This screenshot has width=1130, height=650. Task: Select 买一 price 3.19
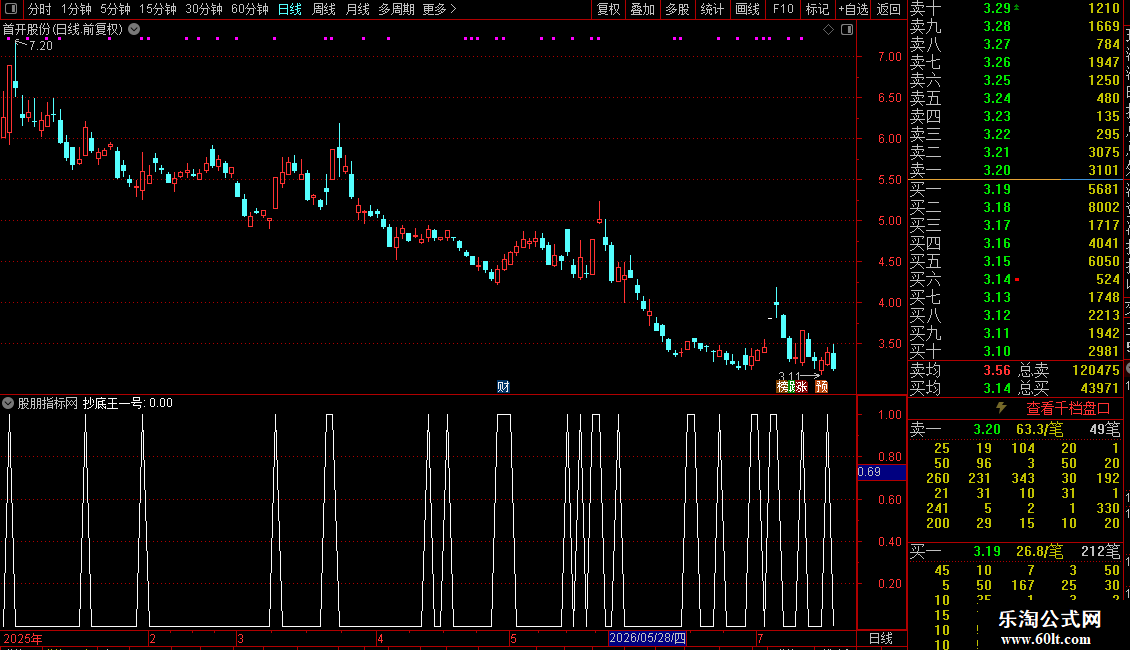997,190
